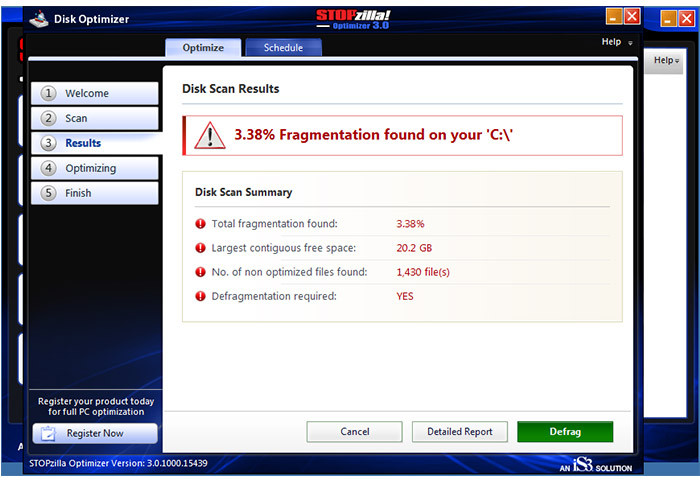The width and height of the screenshot is (700, 481).
Task: Open the Detailed Report
Action: (x=460, y=432)
